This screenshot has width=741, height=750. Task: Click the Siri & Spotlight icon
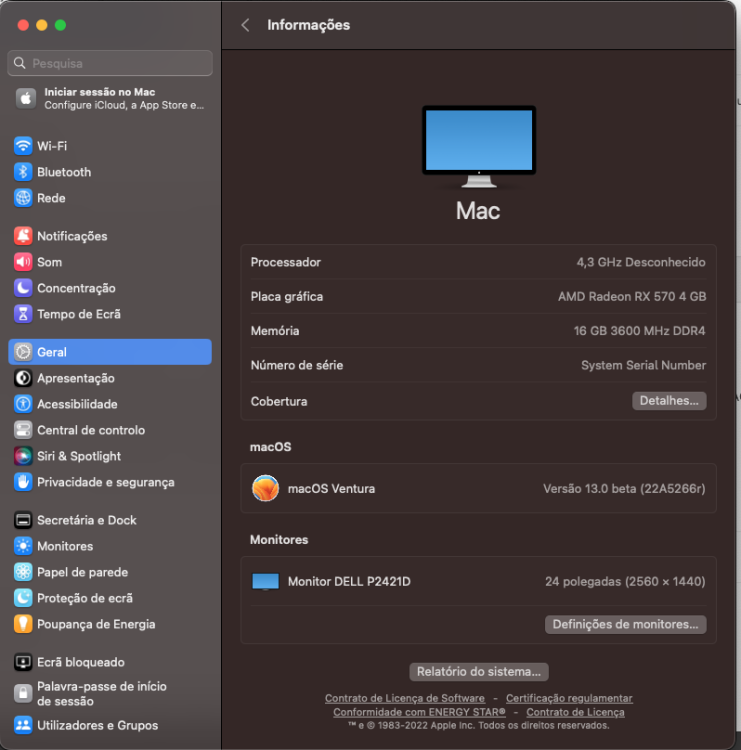(23, 456)
